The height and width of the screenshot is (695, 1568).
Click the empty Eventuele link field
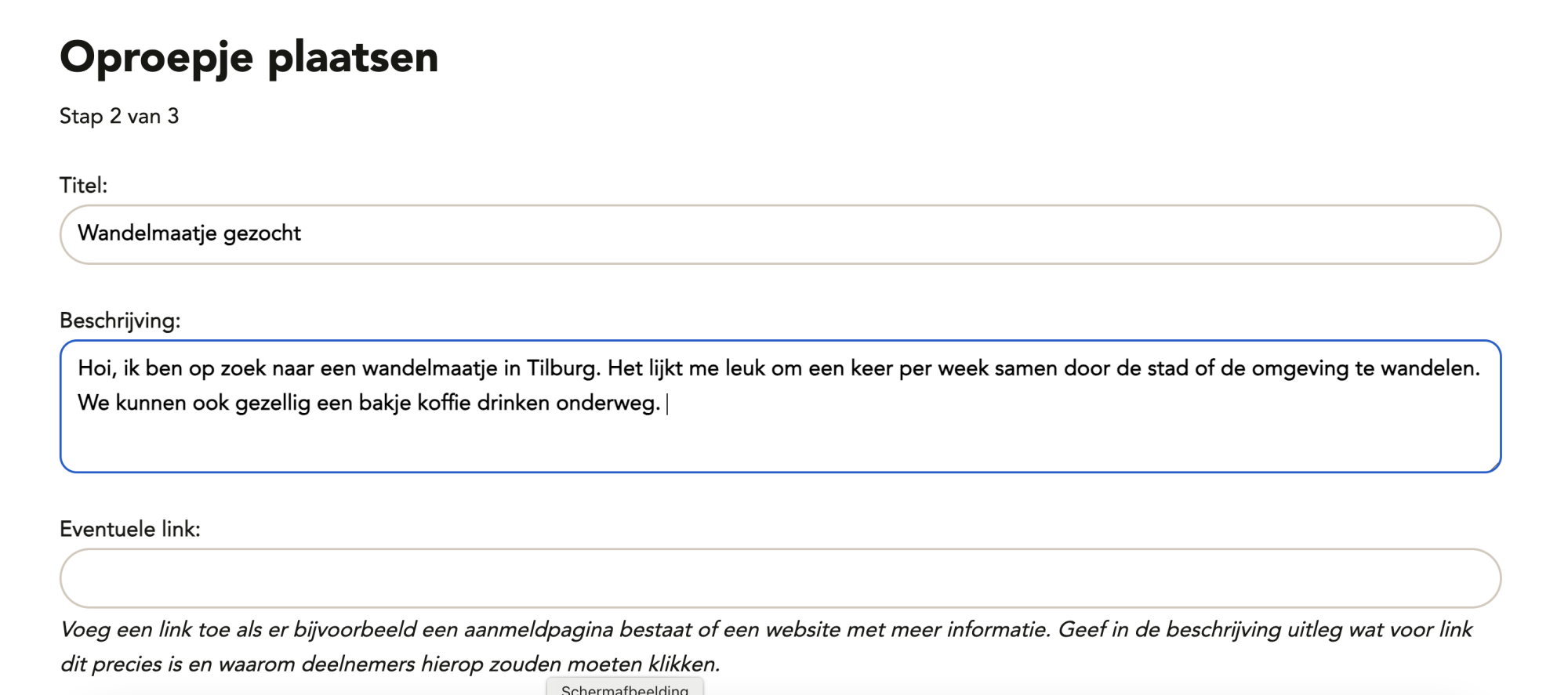tap(780, 577)
